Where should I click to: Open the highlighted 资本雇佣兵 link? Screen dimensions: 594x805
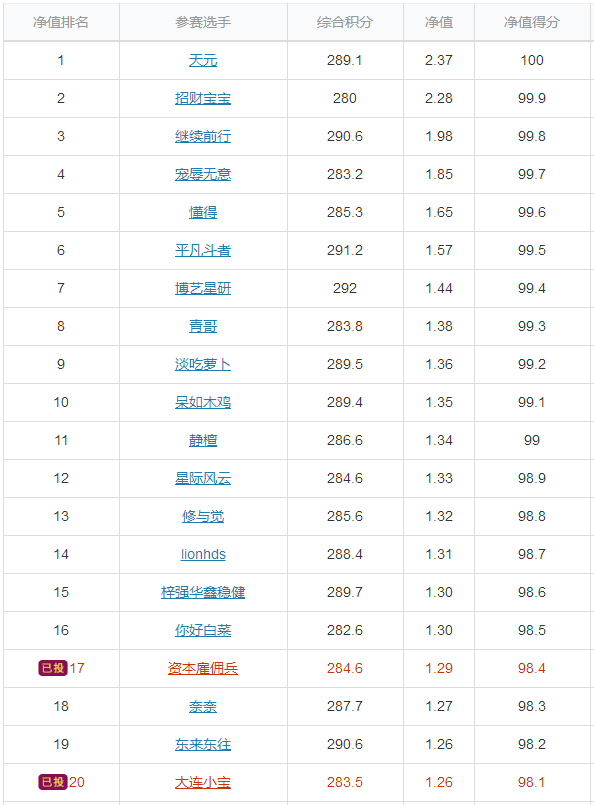[x=203, y=668]
